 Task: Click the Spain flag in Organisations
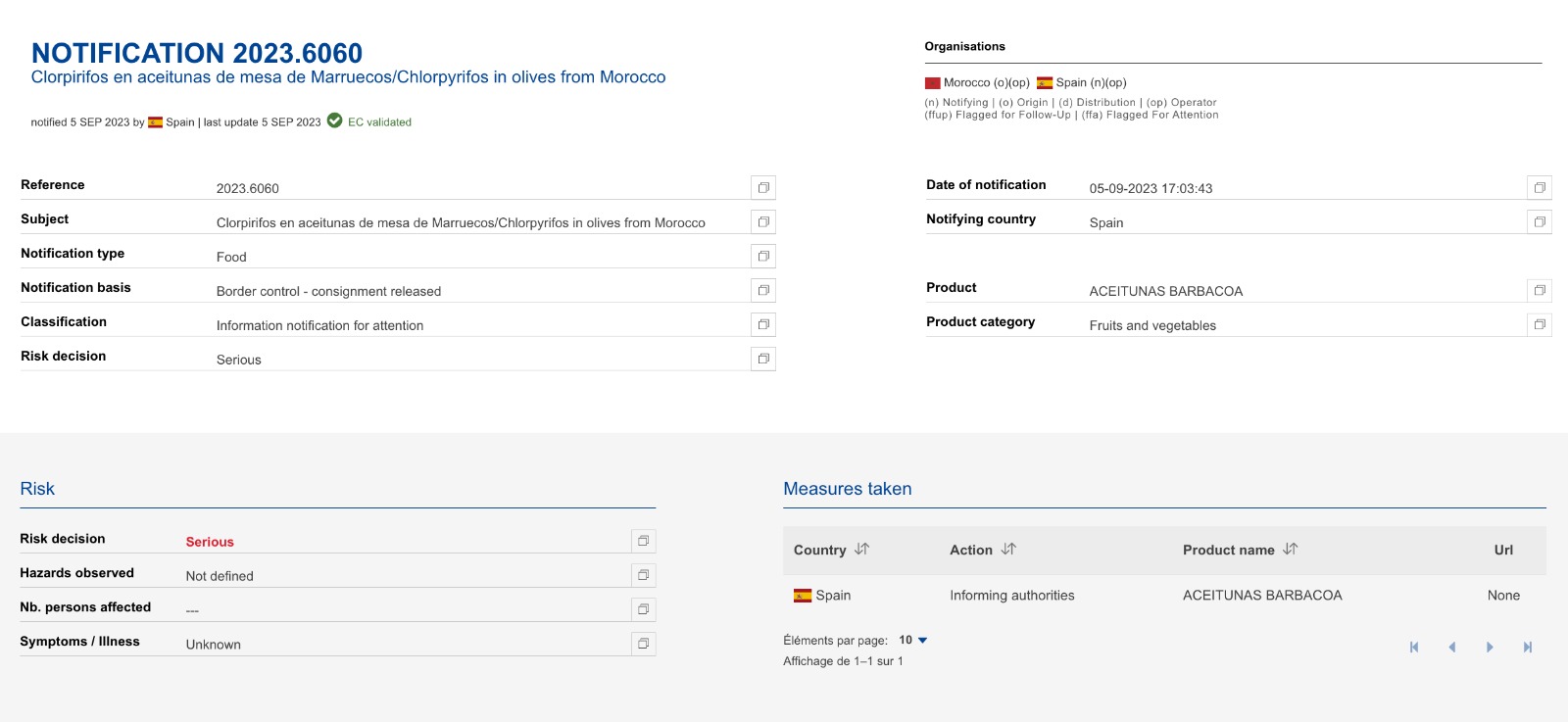click(x=1045, y=83)
